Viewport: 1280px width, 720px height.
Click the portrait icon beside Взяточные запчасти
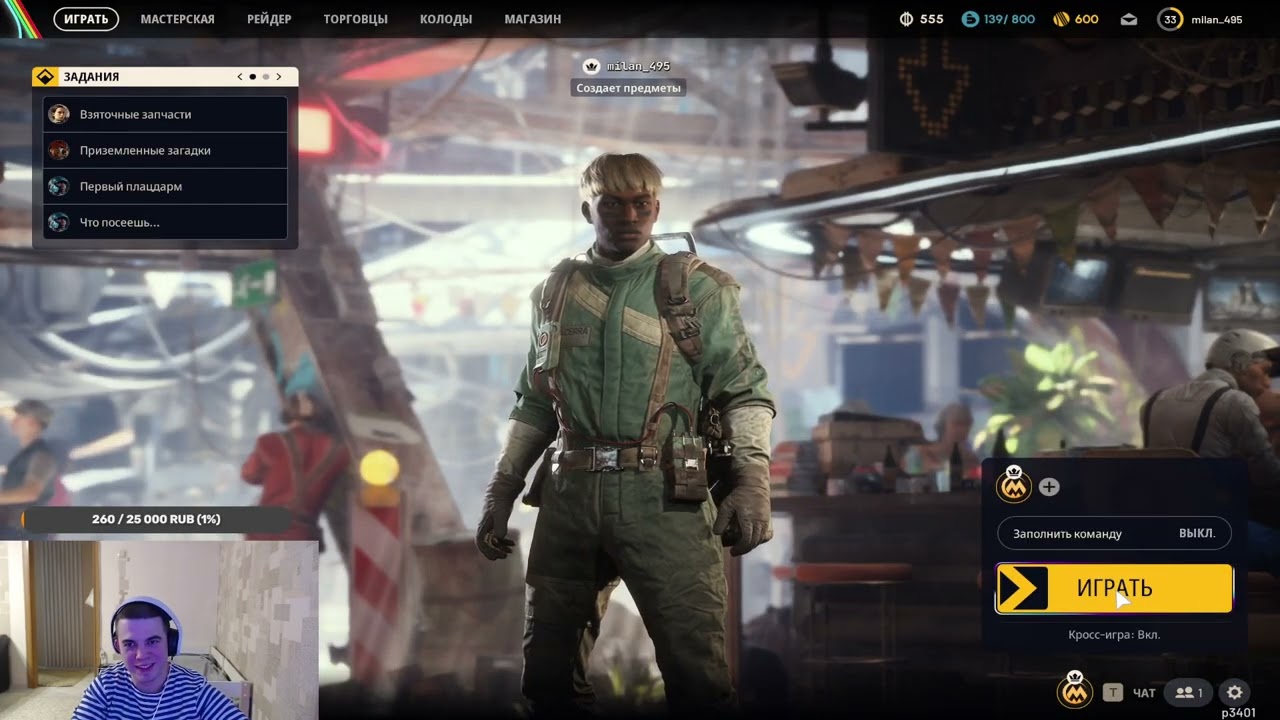(x=59, y=114)
